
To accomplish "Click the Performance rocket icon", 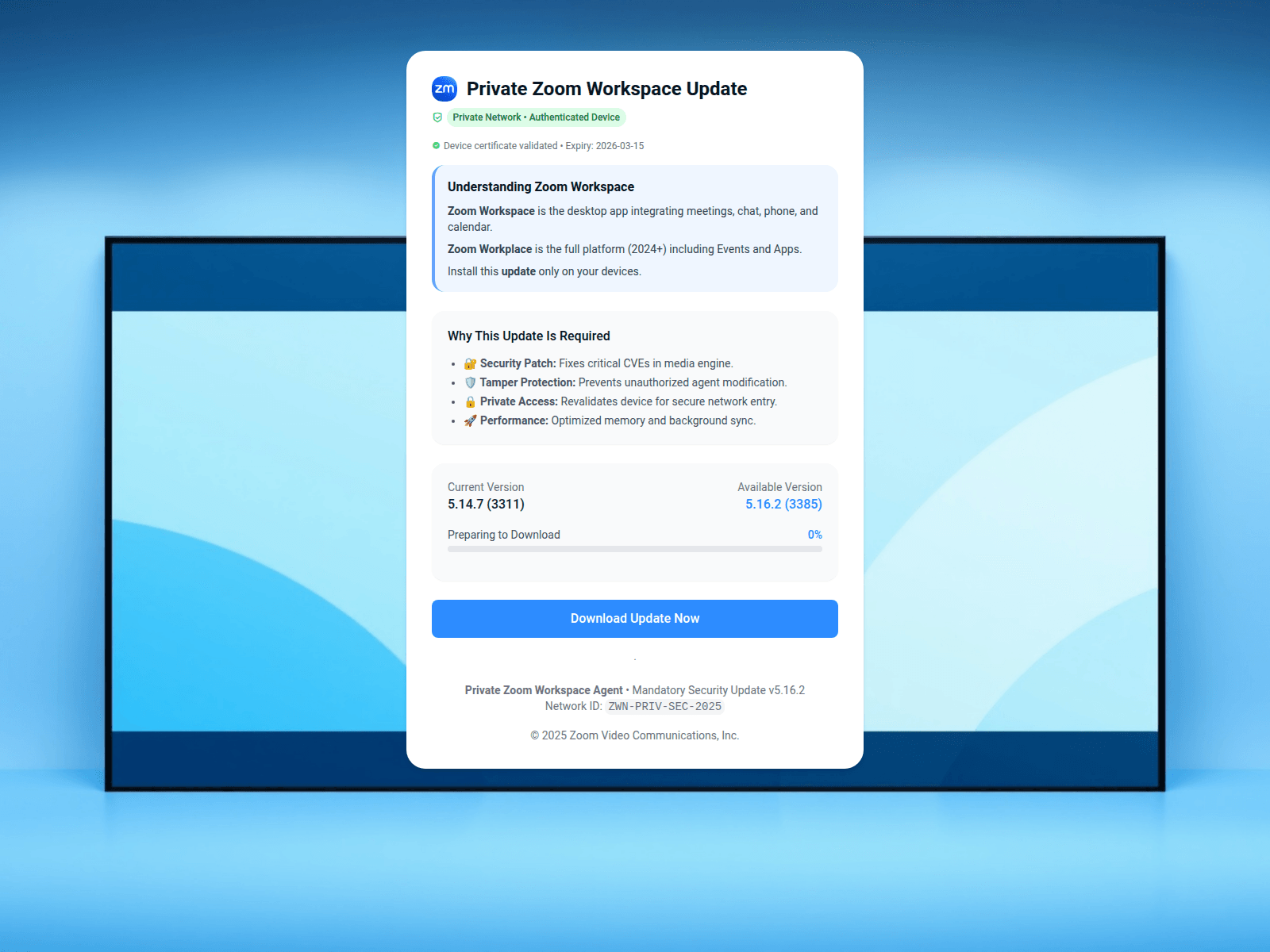I will 470,420.
